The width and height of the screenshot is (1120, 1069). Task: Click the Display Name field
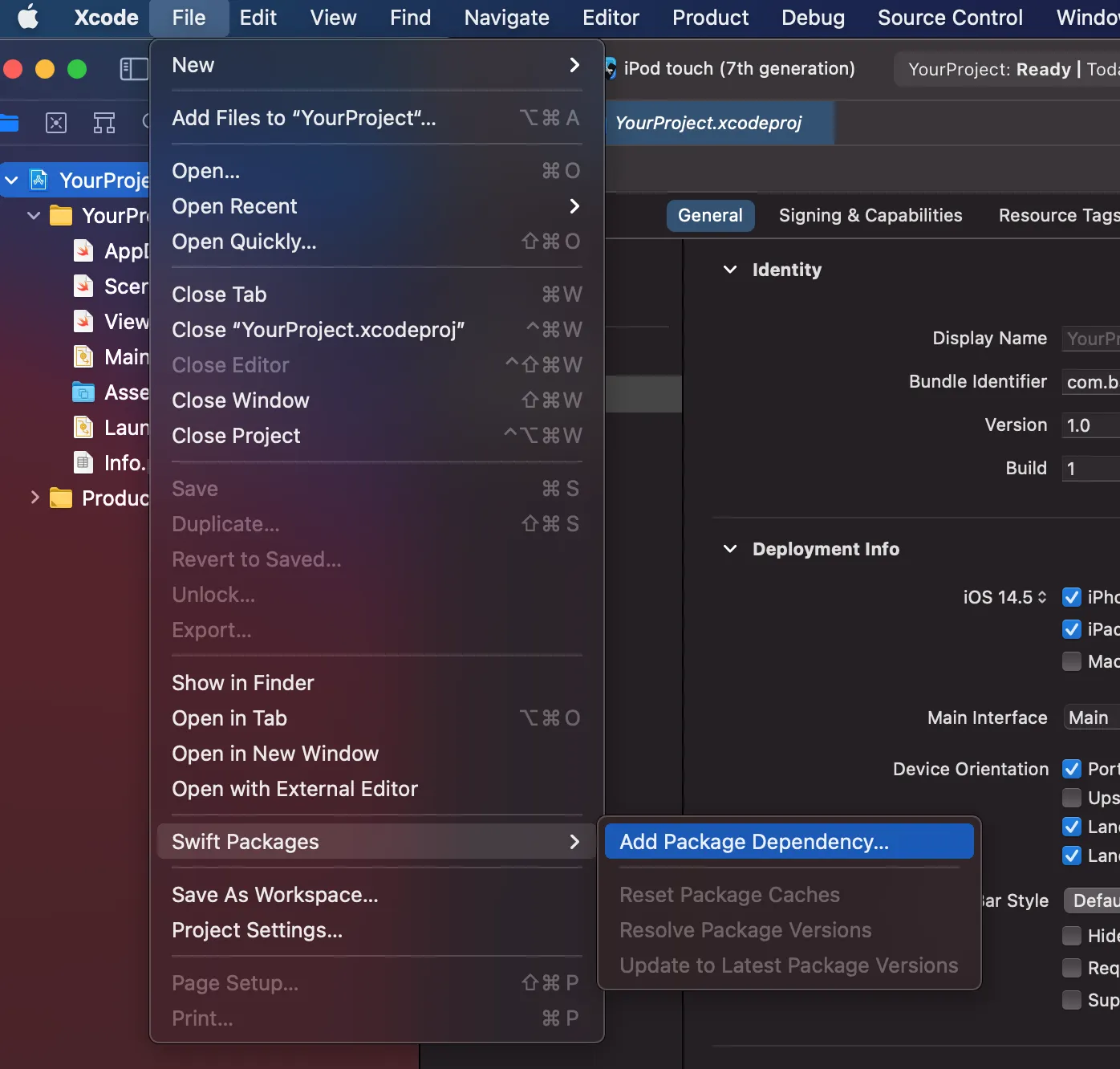pyautogui.click(x=1090, y=339)
